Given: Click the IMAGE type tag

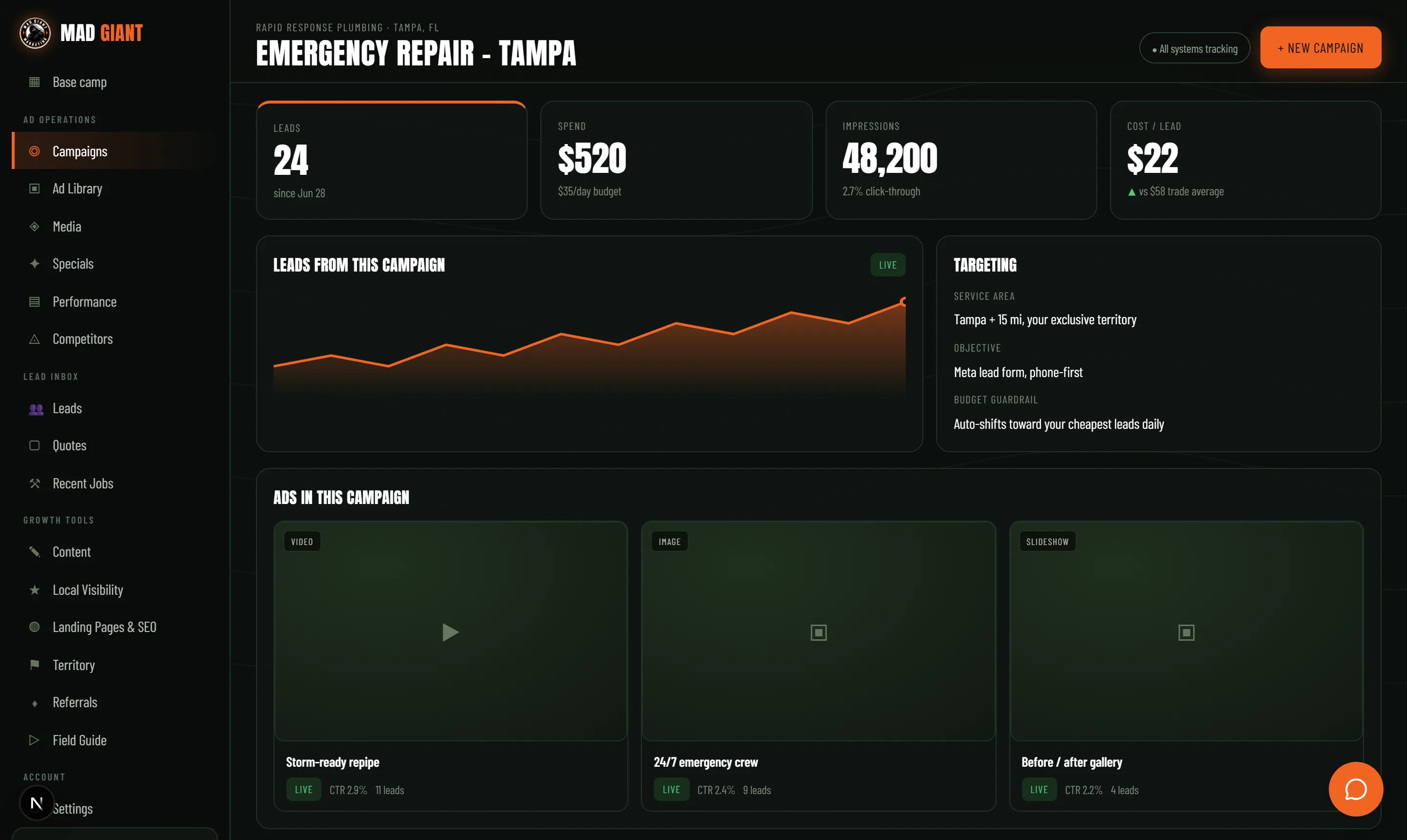Looking at the screenshot, I should (669, 542).
